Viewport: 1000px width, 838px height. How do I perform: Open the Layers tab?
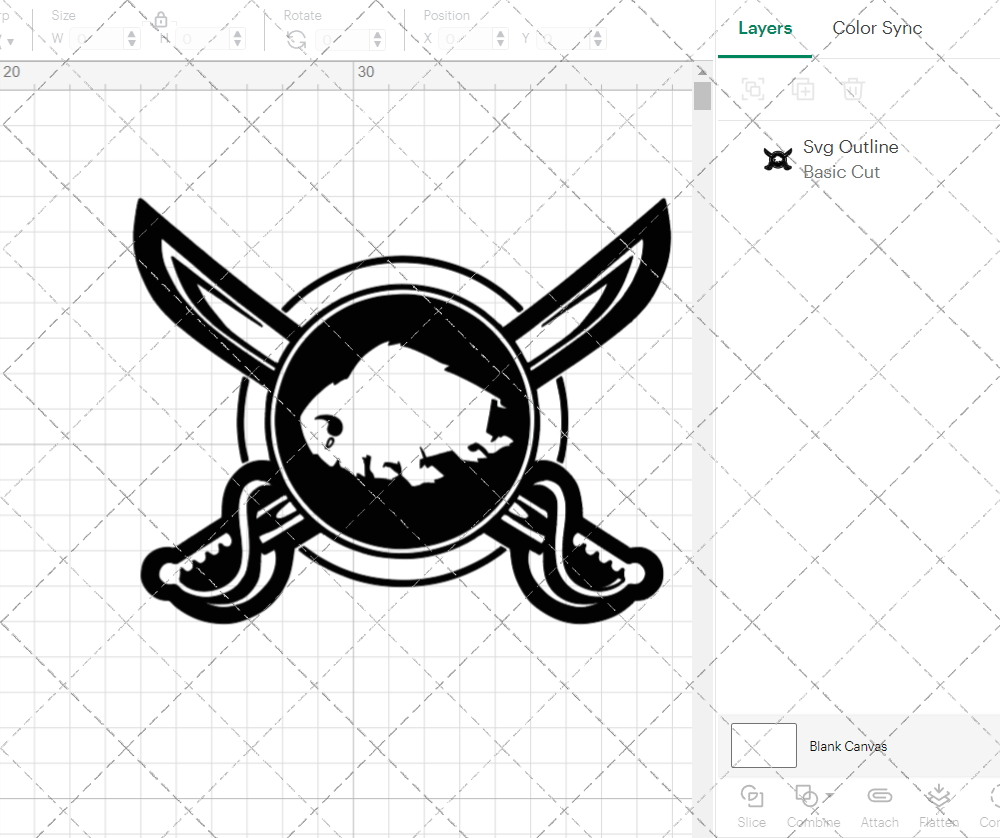pos(764,28)
